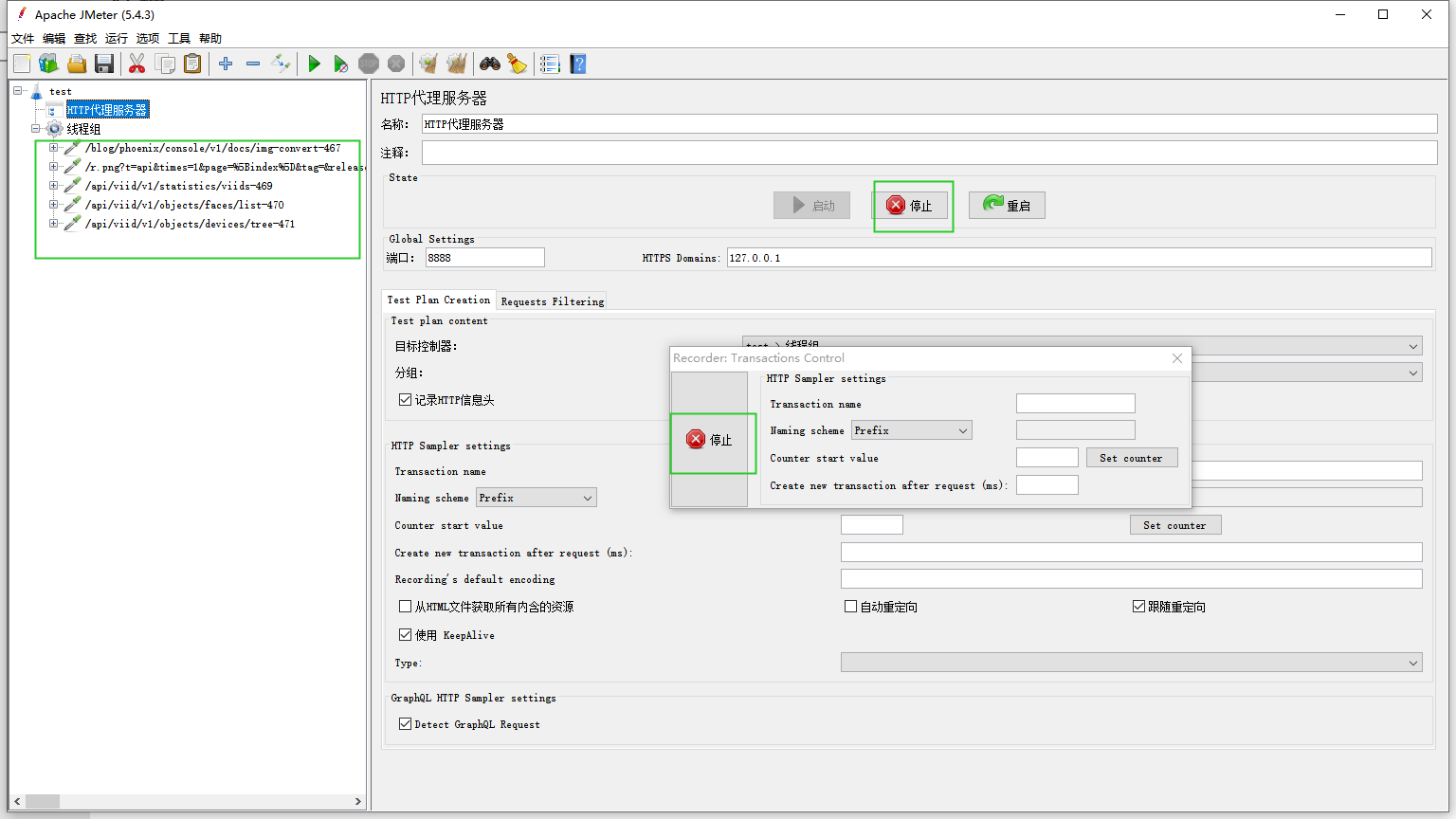The width and height of the screenshot is (1456, 819).
Task: Click Set counter in the dialog
Action: (1131, 458)
